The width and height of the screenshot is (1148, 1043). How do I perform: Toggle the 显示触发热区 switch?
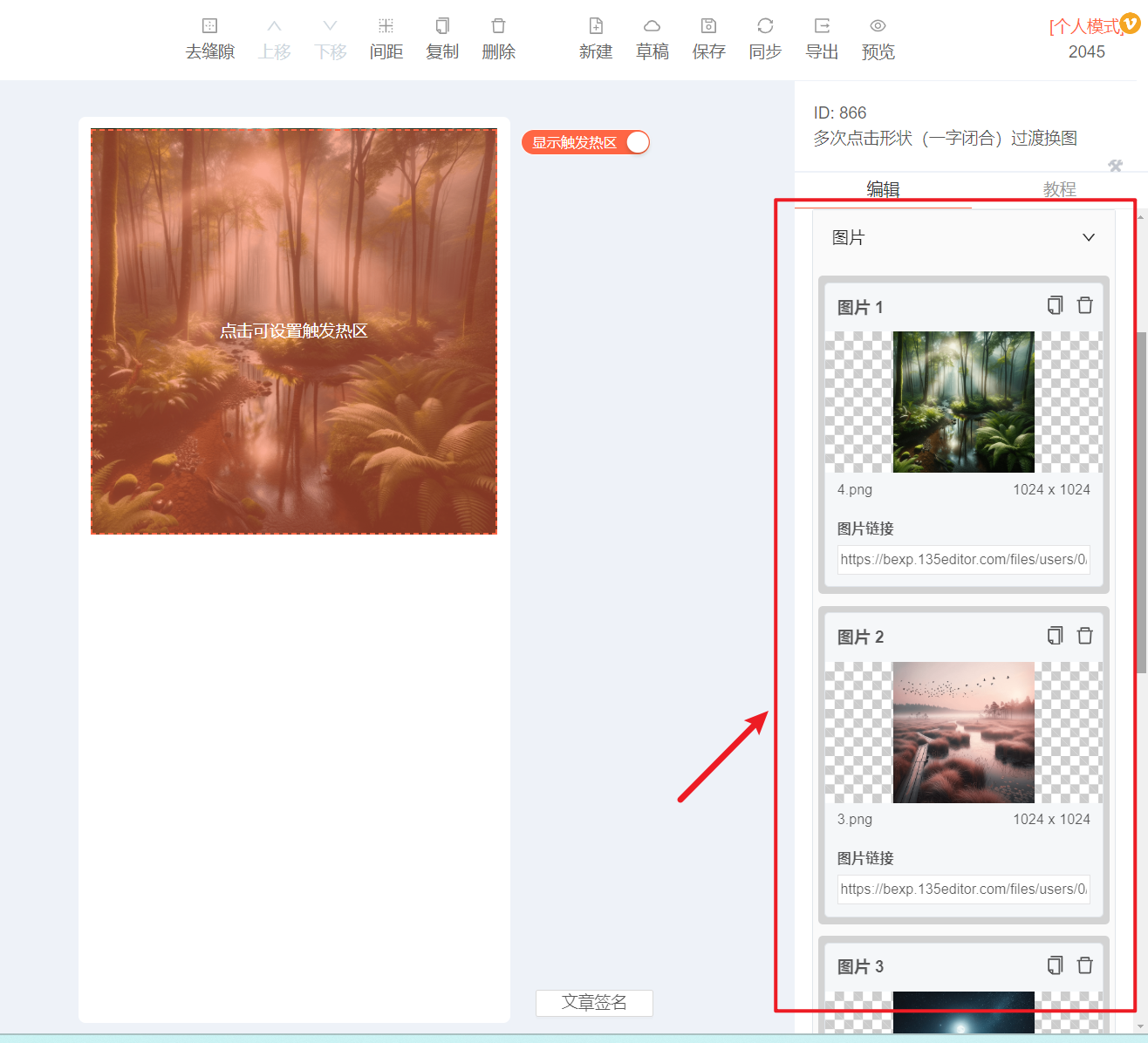(x=586, y=142)
